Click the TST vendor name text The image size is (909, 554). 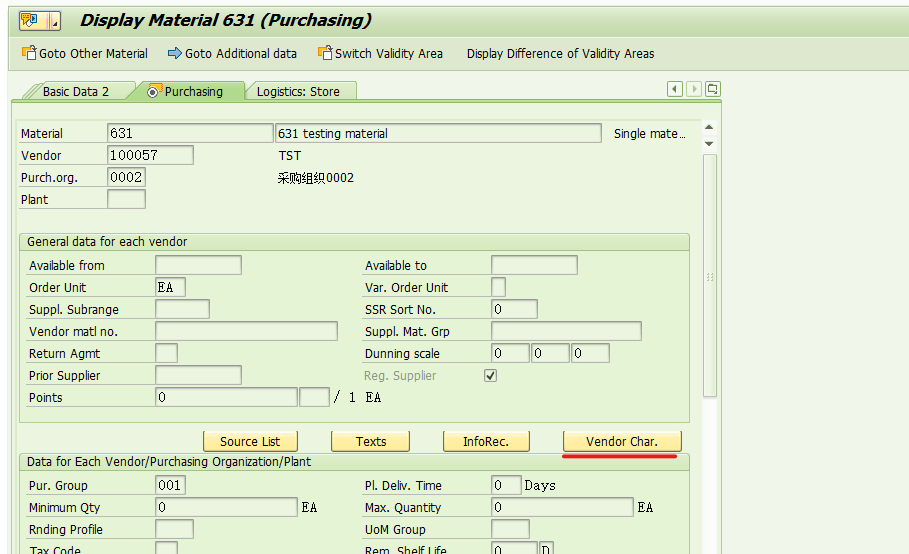click(290, 156)
